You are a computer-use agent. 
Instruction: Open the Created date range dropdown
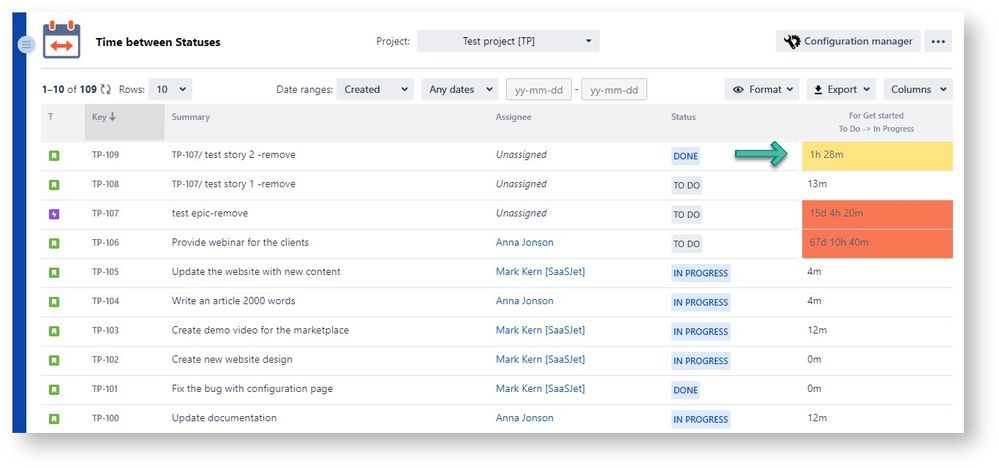375,90
